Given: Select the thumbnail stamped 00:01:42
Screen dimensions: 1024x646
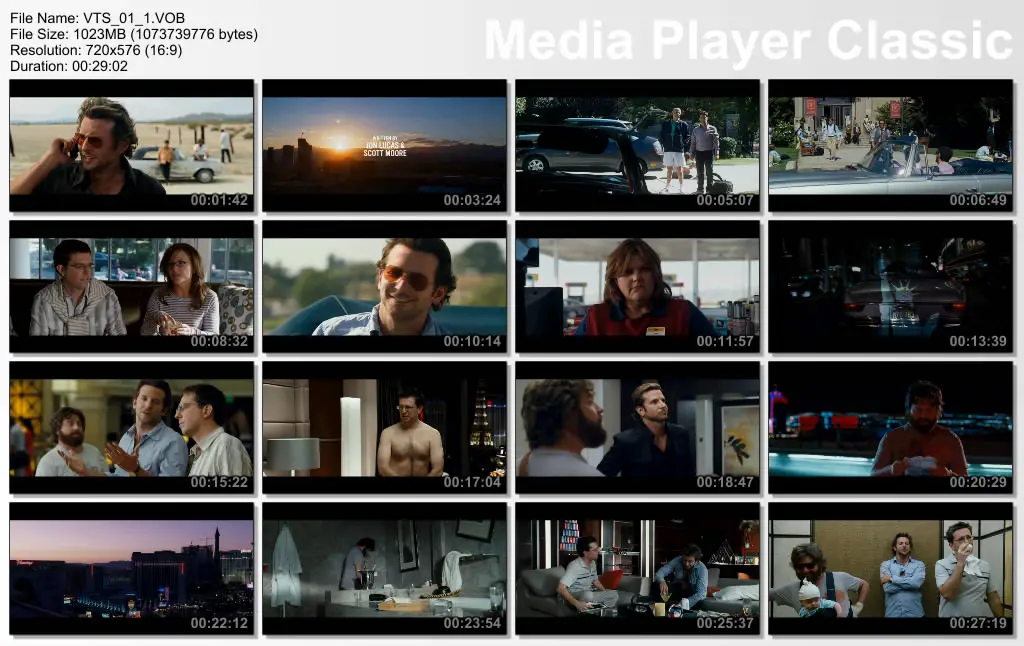Looking at the screenshot, I should click(x=131, y=146).
